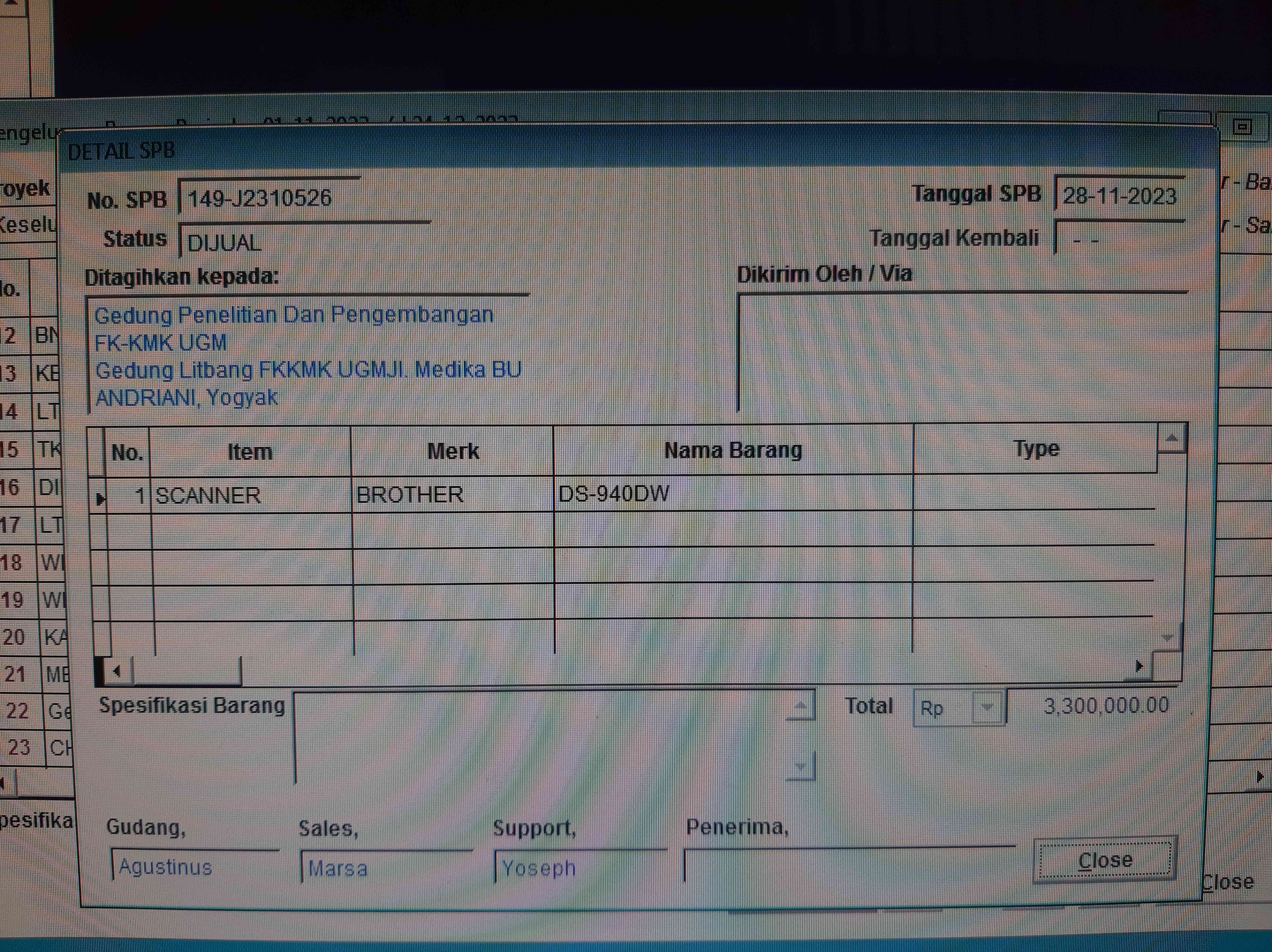Click the Total amount 3,300,000.00 field
The image size is (1272, 952).
pyautogui.click(x=1093, y=705)
